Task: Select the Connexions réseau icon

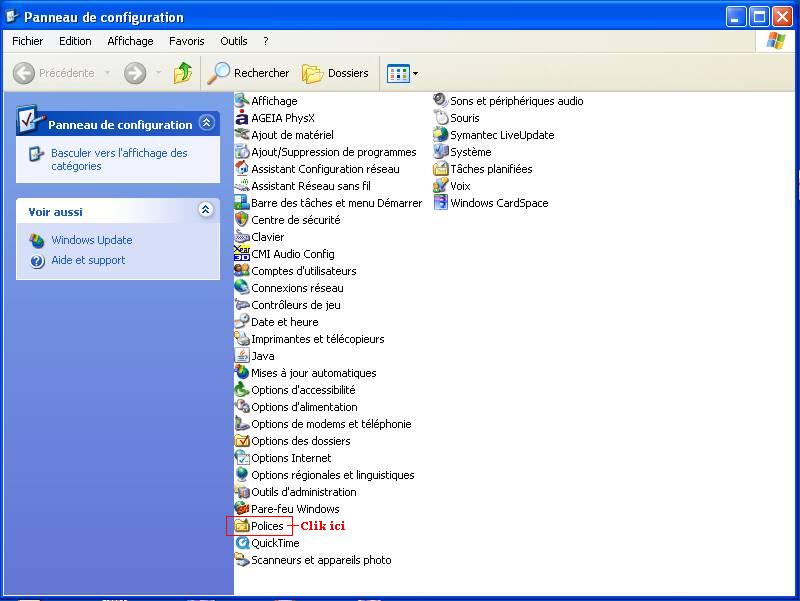Action: 242,288
